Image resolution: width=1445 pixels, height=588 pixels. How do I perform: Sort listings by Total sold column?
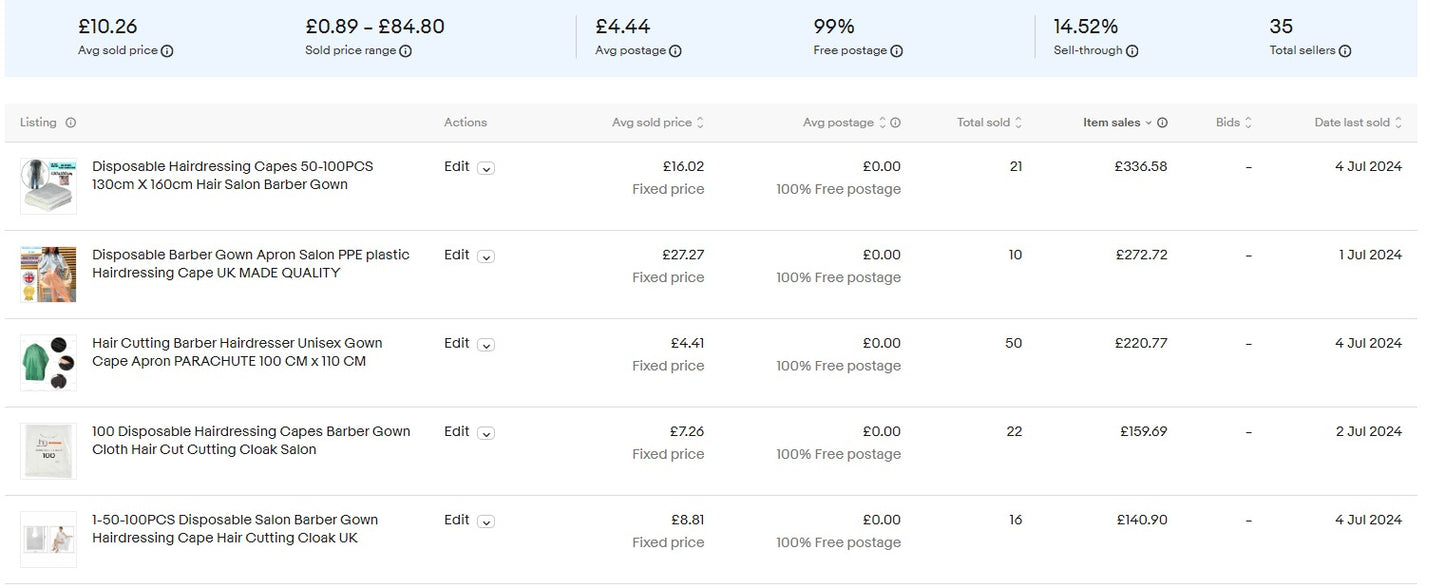(x=988, y=123)
